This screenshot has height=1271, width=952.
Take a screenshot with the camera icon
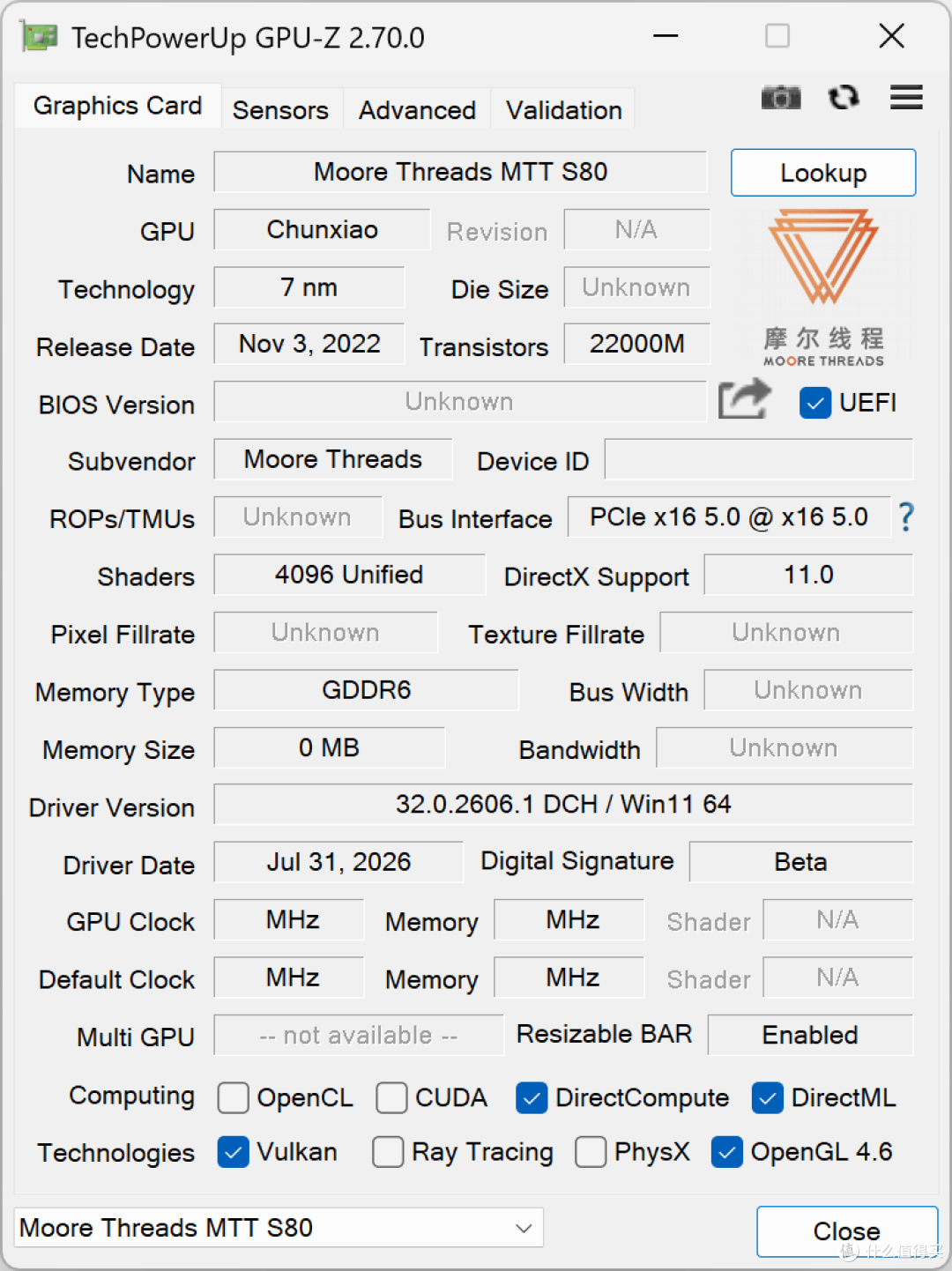pos(781,97)
